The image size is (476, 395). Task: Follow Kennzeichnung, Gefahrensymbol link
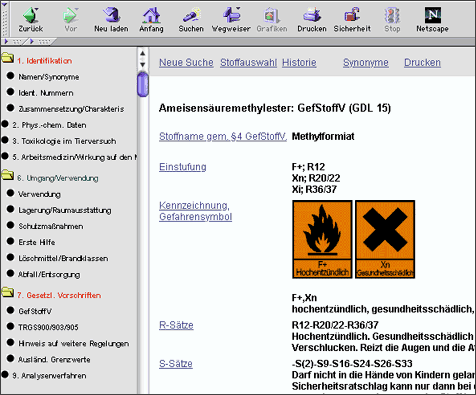tap(195, 211)
